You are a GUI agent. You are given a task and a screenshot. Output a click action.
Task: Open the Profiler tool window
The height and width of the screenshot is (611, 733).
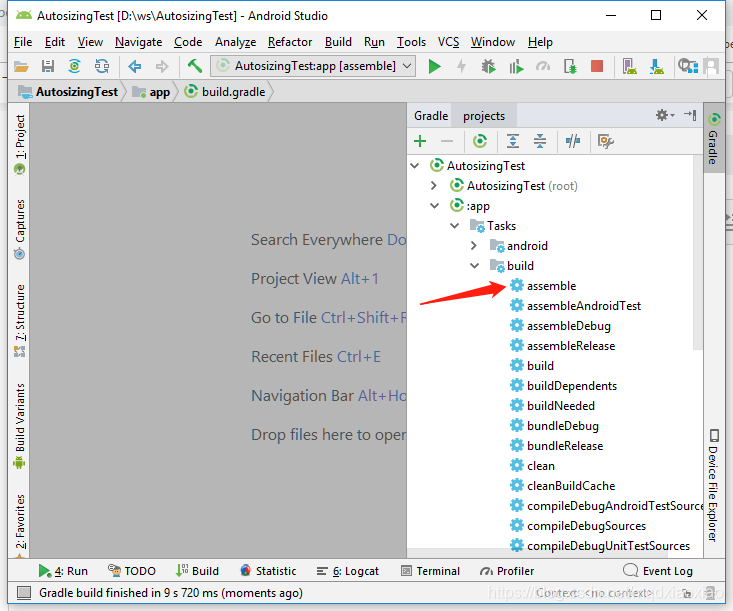(x=507, y=571)
